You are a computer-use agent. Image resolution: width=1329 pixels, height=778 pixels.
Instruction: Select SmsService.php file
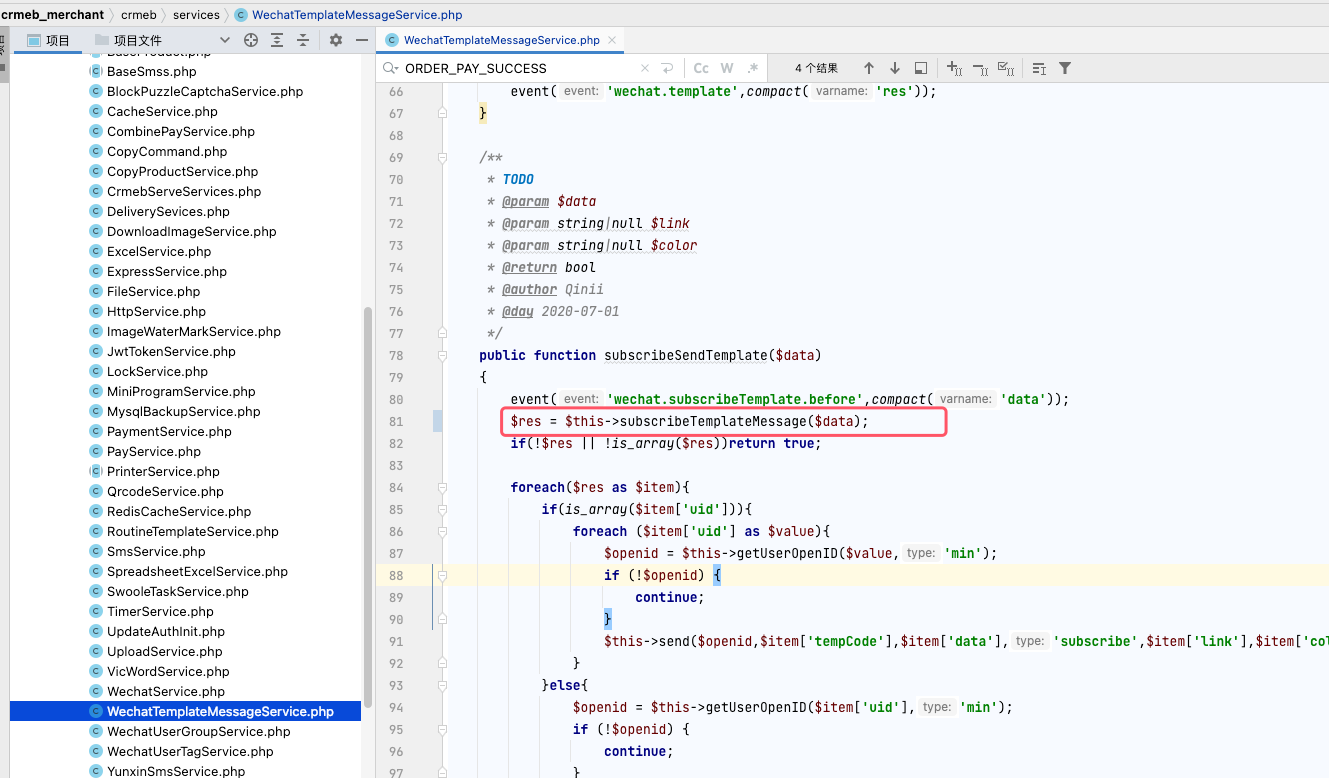pos(156,551)
